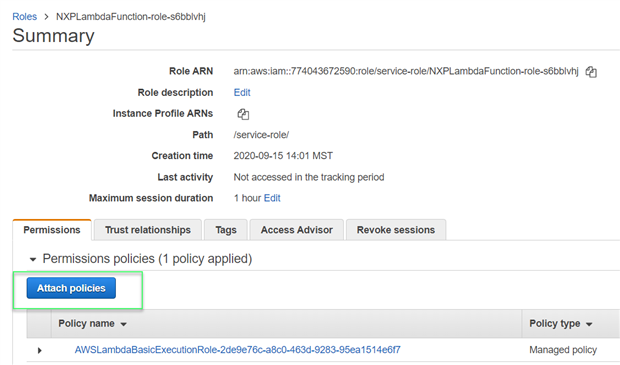Viewport: 620px width, 365px height.
Task: Click the Instance Profile ARNs label
Action: [163, 113]
